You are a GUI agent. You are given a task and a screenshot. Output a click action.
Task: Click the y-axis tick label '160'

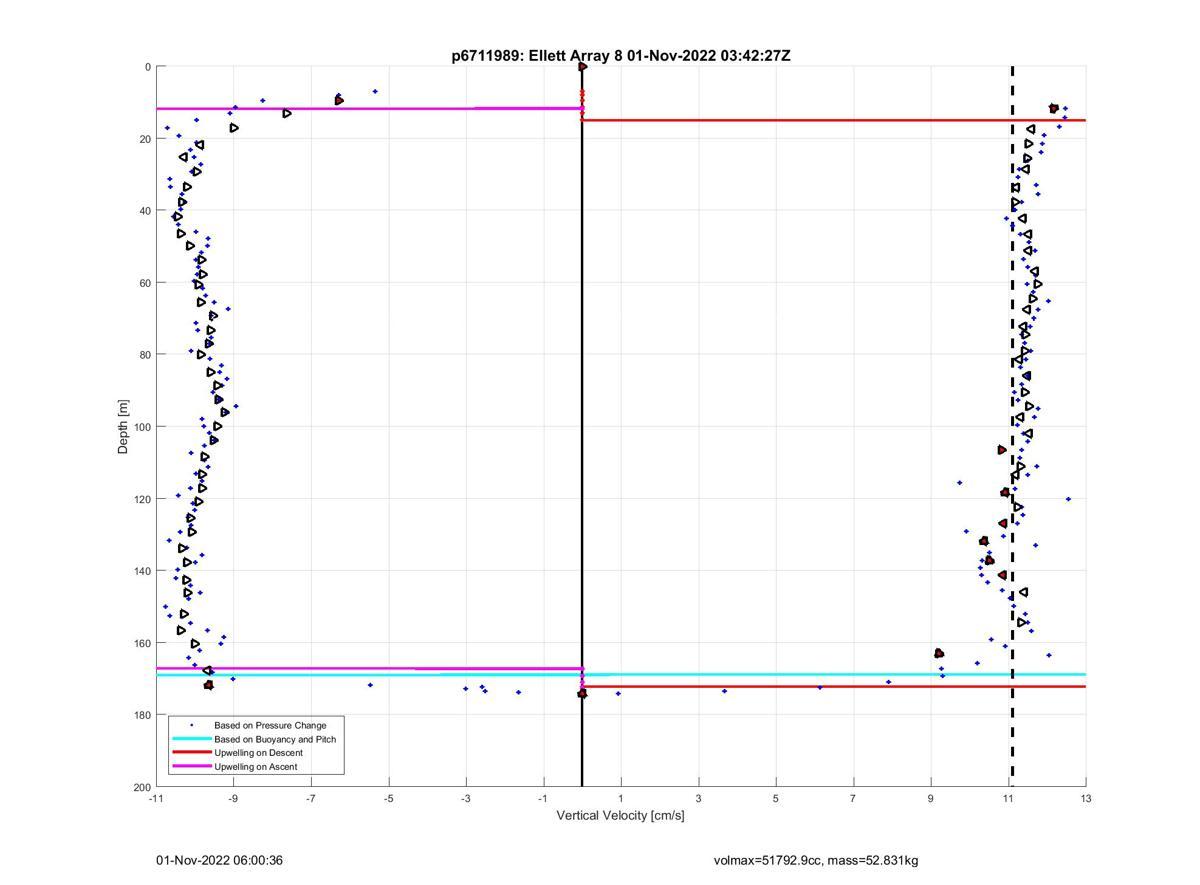[x=142, y=643]
